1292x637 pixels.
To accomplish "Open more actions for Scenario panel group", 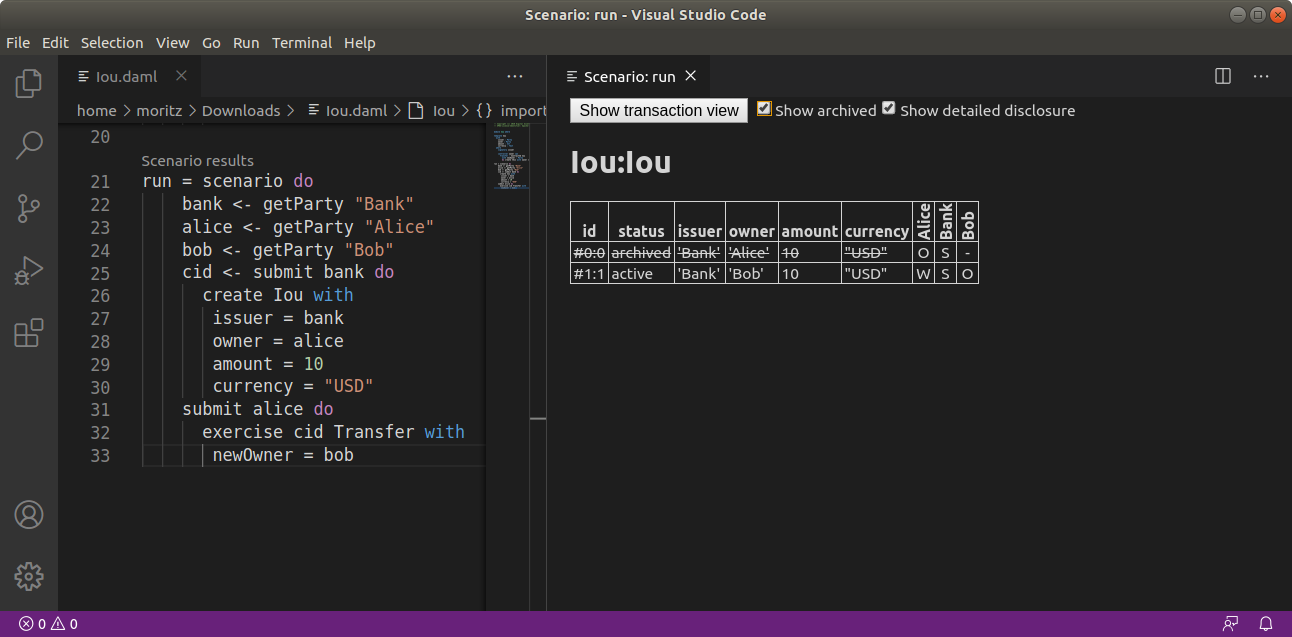I will coord(1261,76).
